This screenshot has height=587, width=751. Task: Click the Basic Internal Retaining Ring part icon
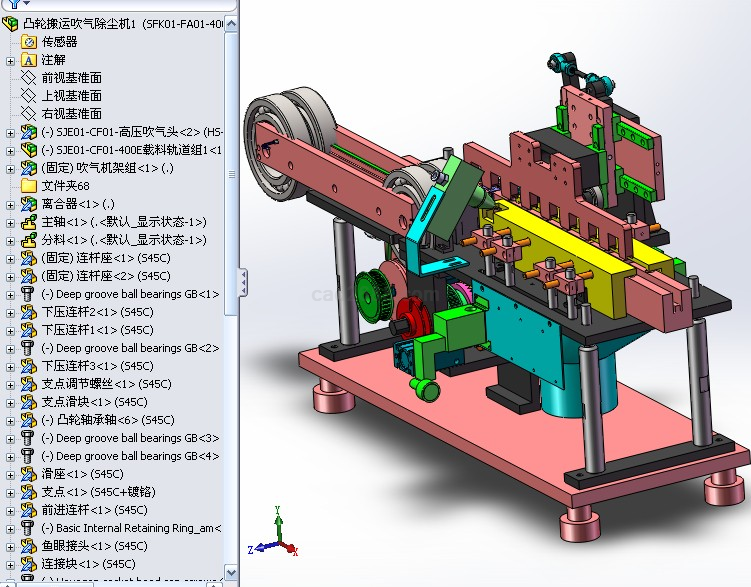coord(28,527)
